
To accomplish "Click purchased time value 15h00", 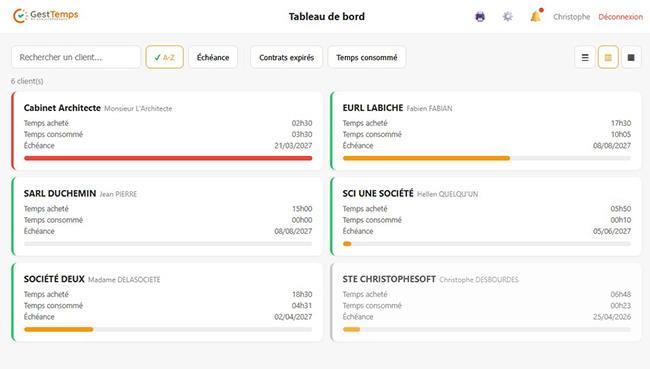I will pyautogui.click(x=302, y=209).
